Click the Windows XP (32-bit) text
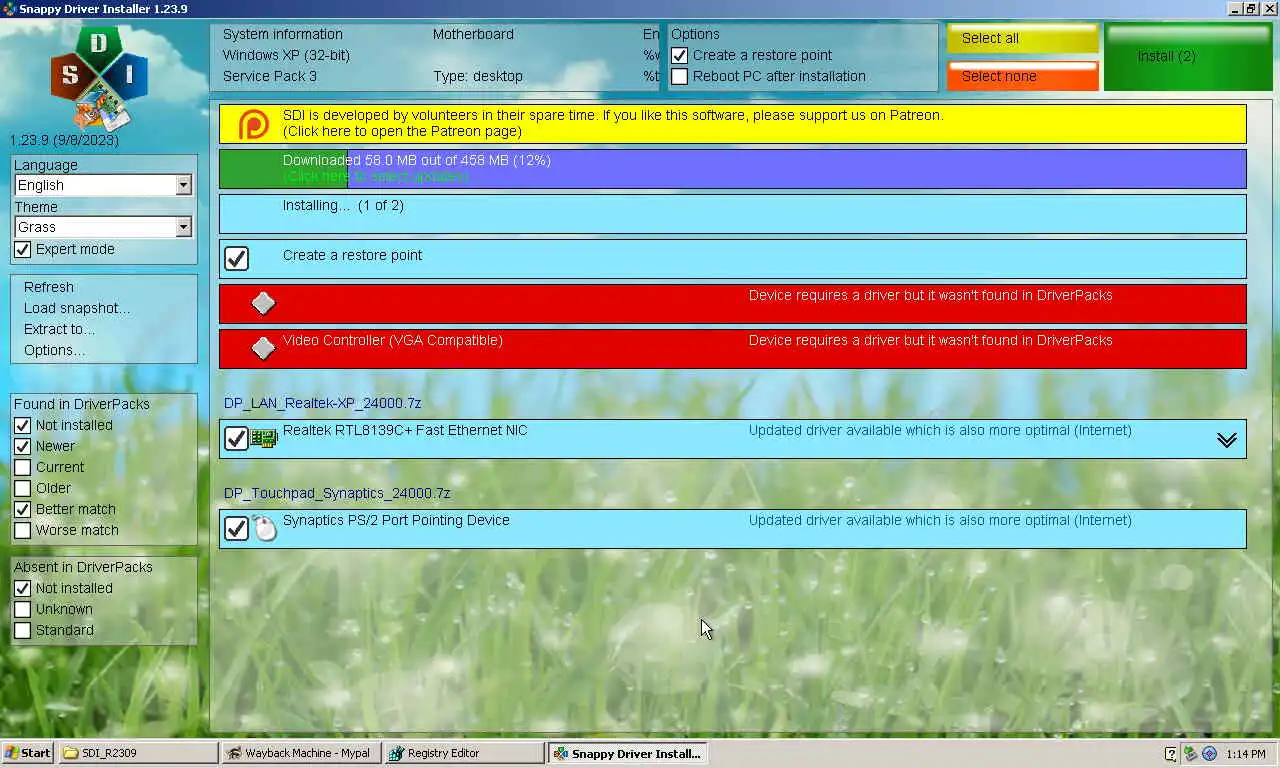 (286, 55)
